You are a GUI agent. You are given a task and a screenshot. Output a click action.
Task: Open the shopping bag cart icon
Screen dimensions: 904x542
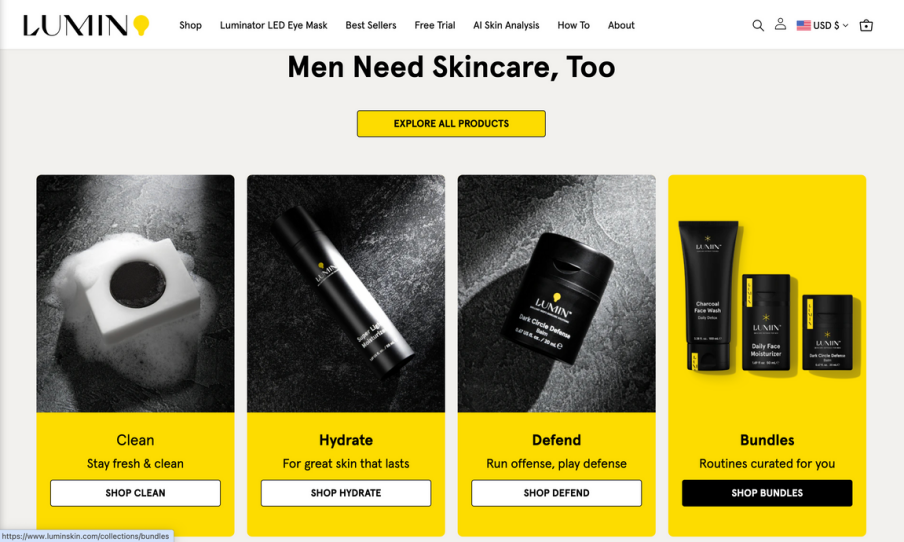pos(866,25)
